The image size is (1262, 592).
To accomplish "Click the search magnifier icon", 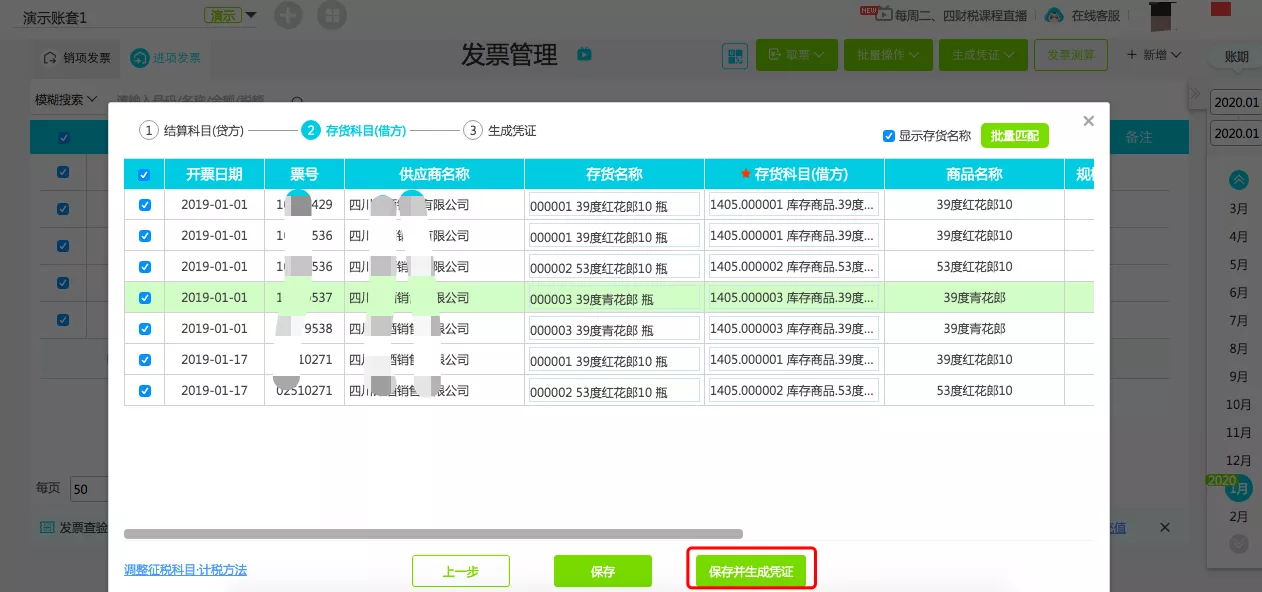I will point(296,101).
